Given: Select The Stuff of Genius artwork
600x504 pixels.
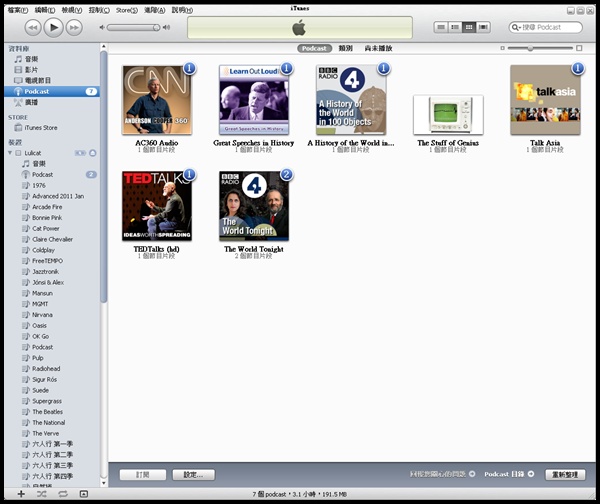Looking at the screenshot, I should pos(448,115).
